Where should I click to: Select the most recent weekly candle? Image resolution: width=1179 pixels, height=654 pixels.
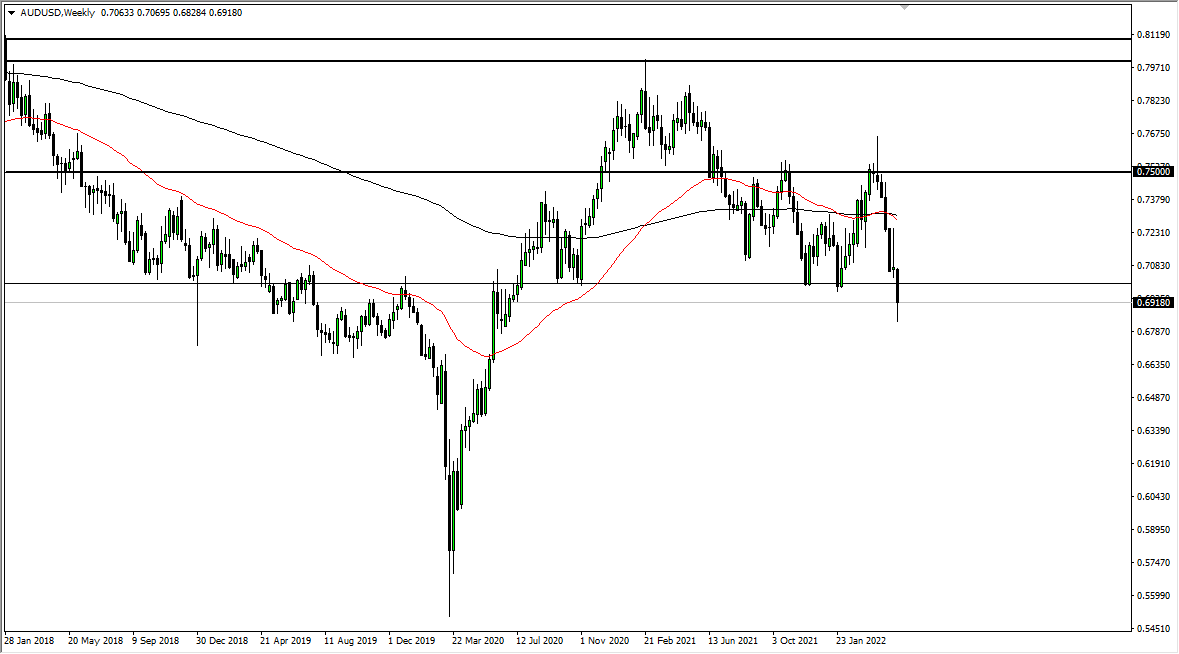point(897,286)
